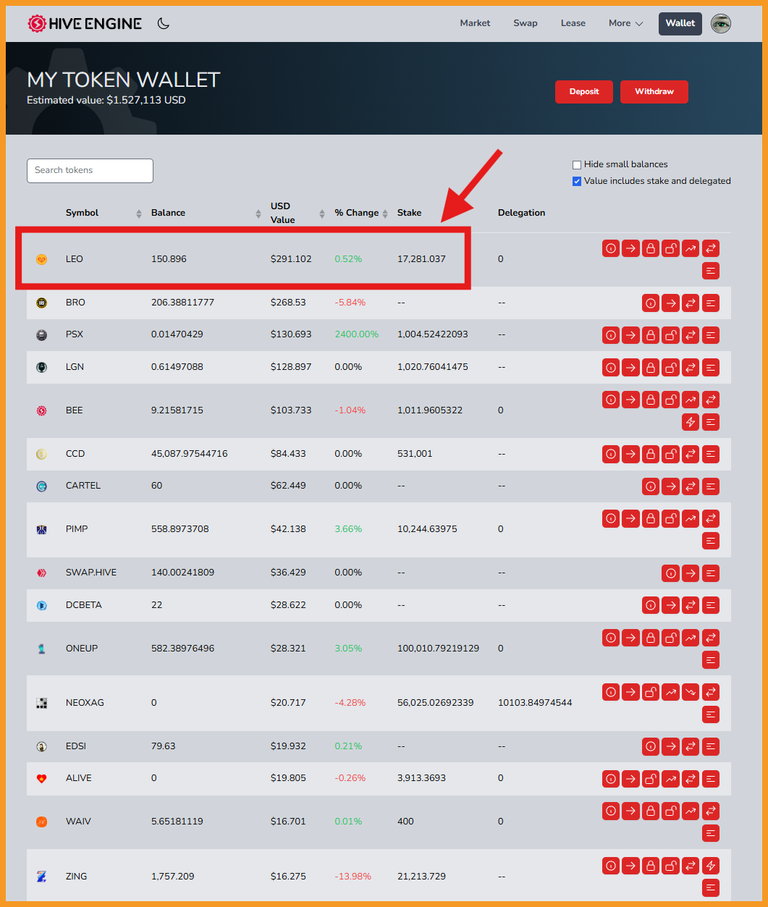Select PIMP stake value 10,244.63975
The image size is (768, 907).
click(427, 529)
